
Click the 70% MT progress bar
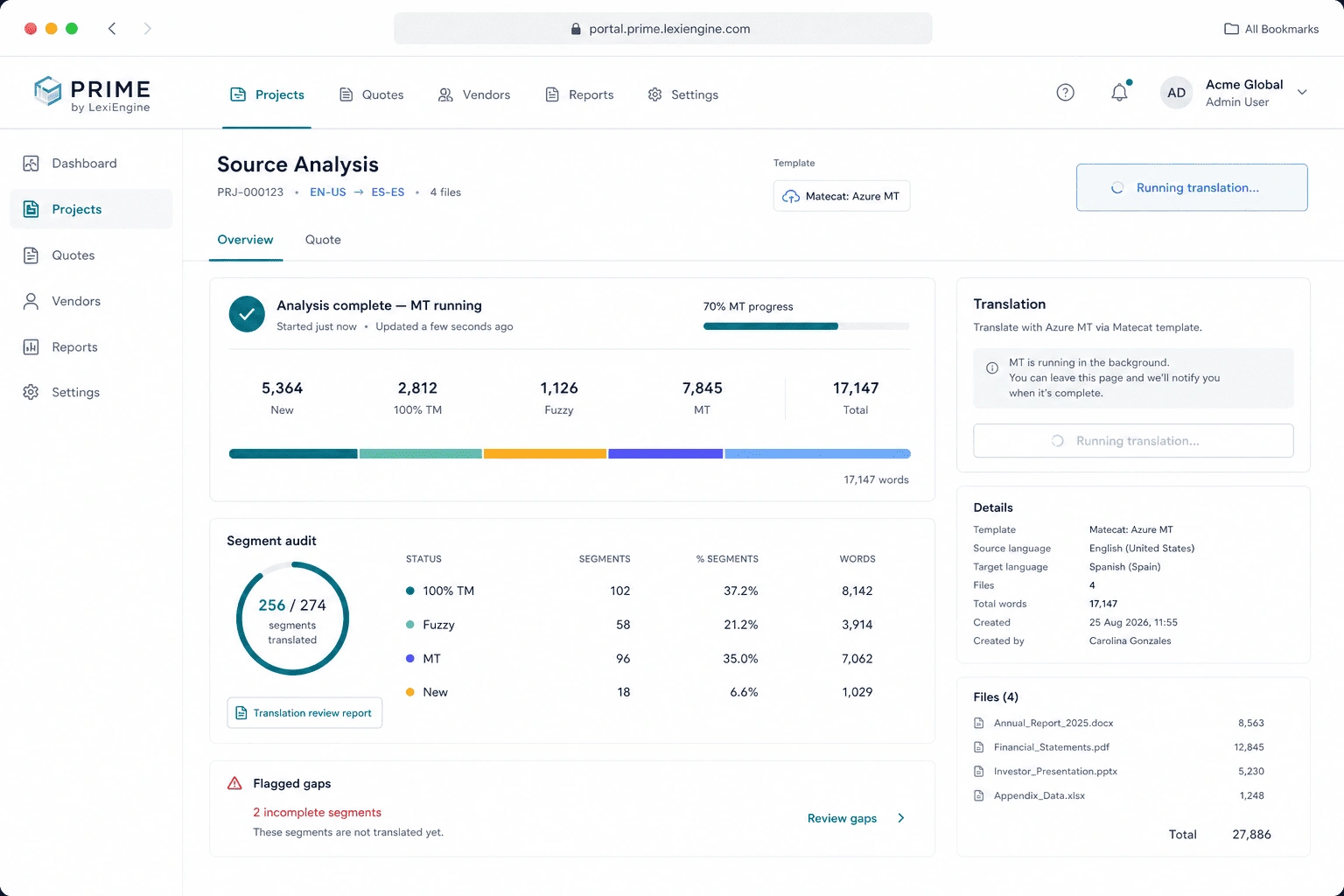point(806,326)
